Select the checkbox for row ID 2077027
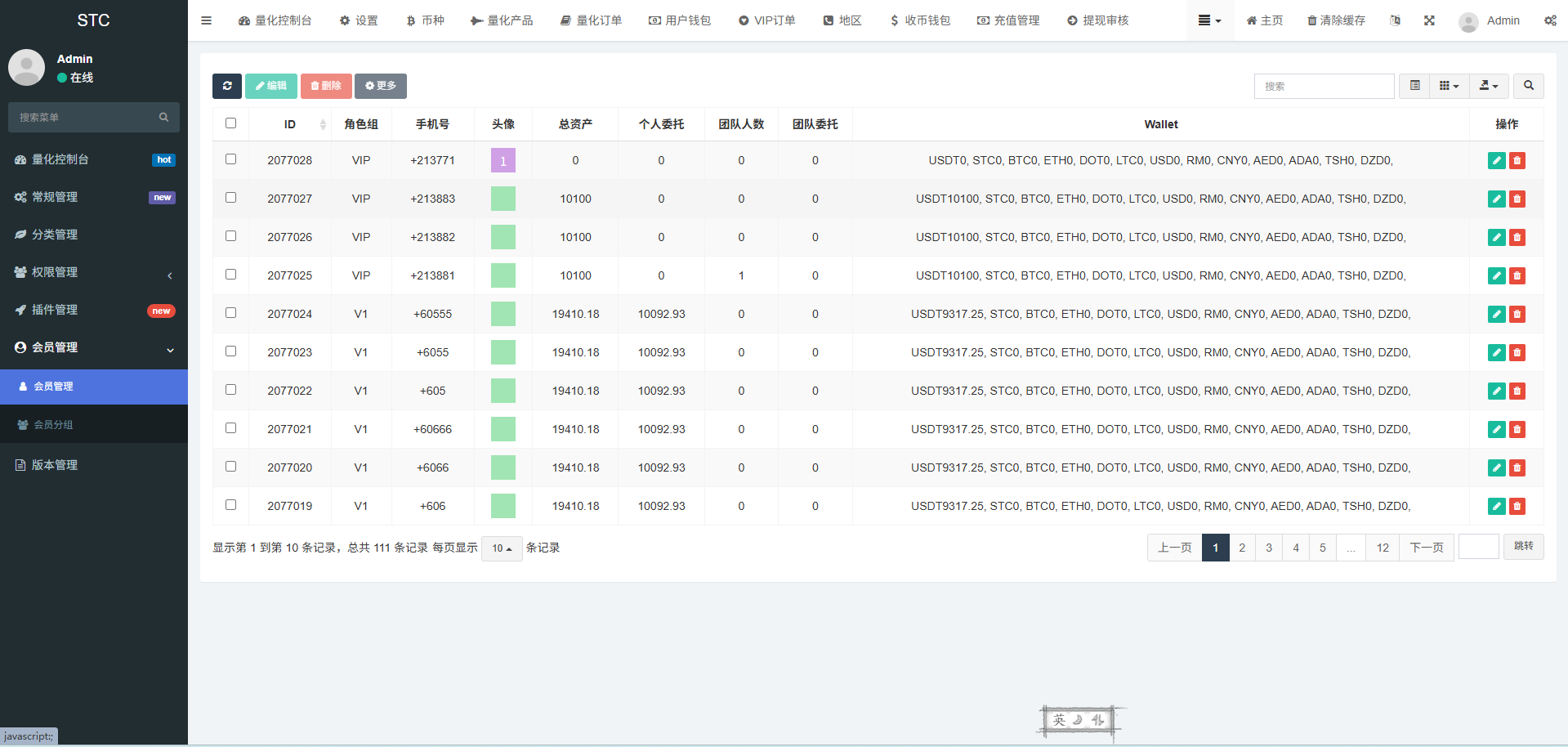The image size is (1568, 747). pos(230,198)
